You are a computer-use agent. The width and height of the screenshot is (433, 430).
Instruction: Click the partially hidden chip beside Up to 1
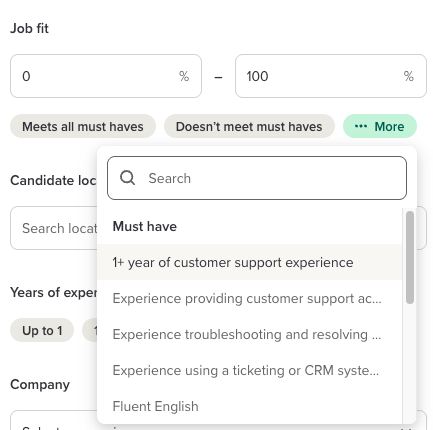pyautogui.click(x=90, y=330)
